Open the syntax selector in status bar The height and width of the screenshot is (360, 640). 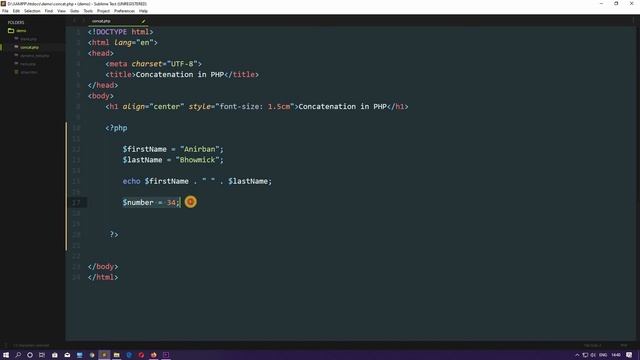coord(624,345)
